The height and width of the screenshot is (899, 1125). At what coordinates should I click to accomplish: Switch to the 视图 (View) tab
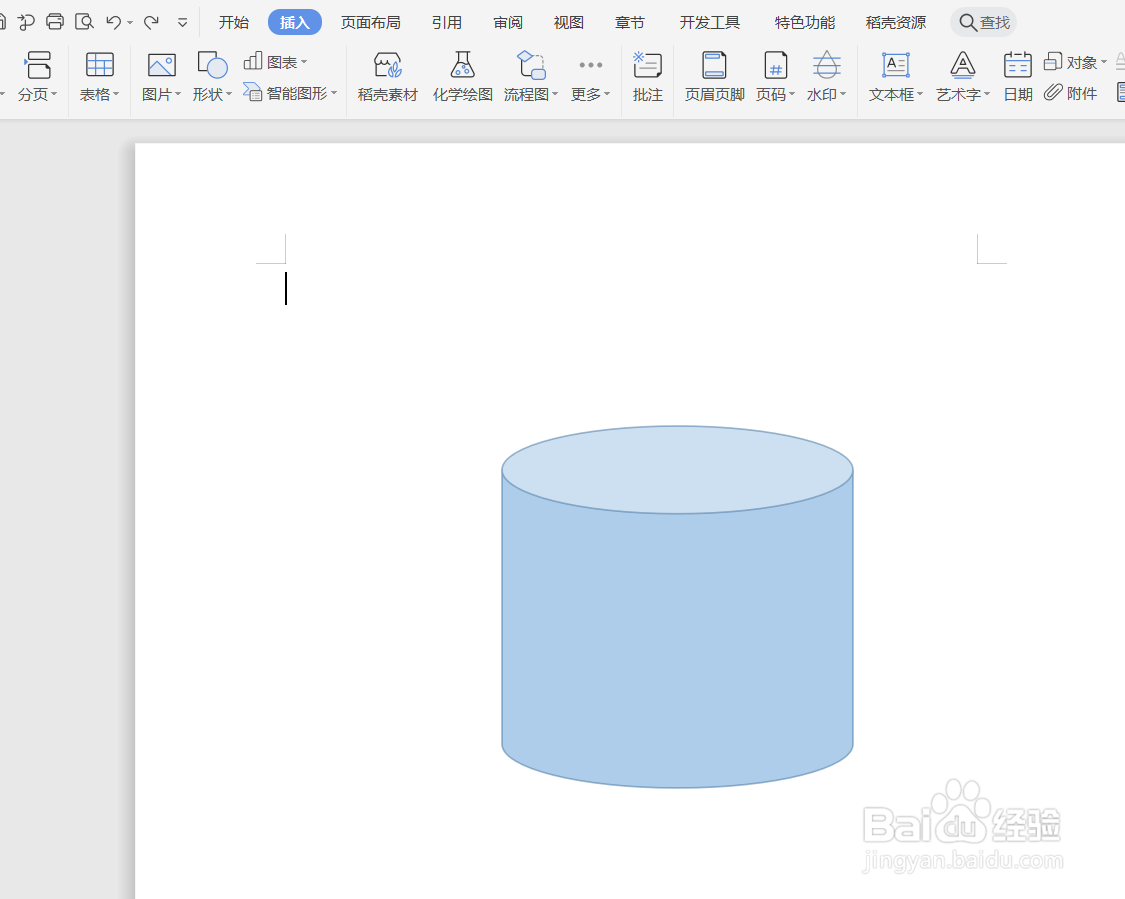[569, 22]
